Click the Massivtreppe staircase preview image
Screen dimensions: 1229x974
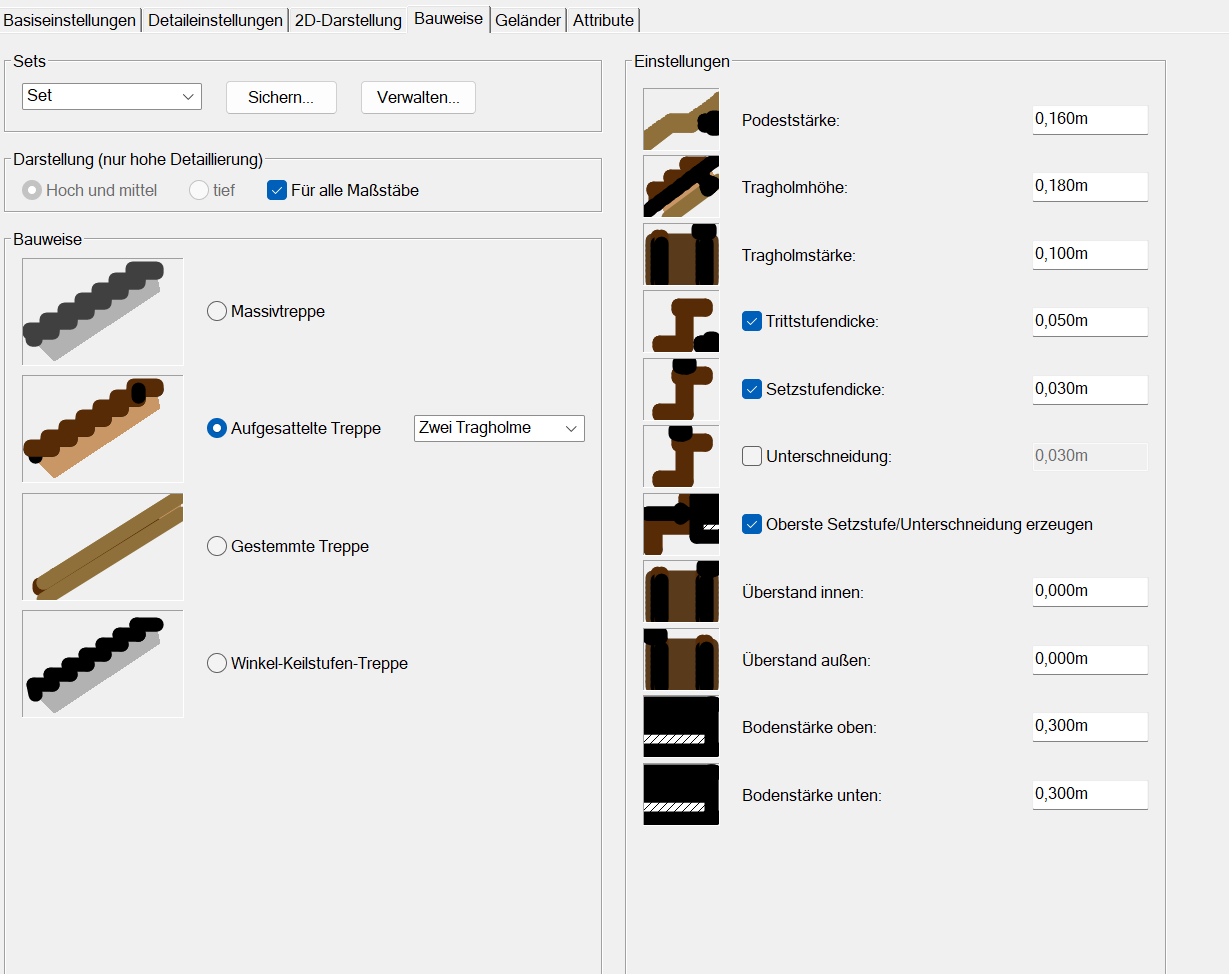click(103, 311)
